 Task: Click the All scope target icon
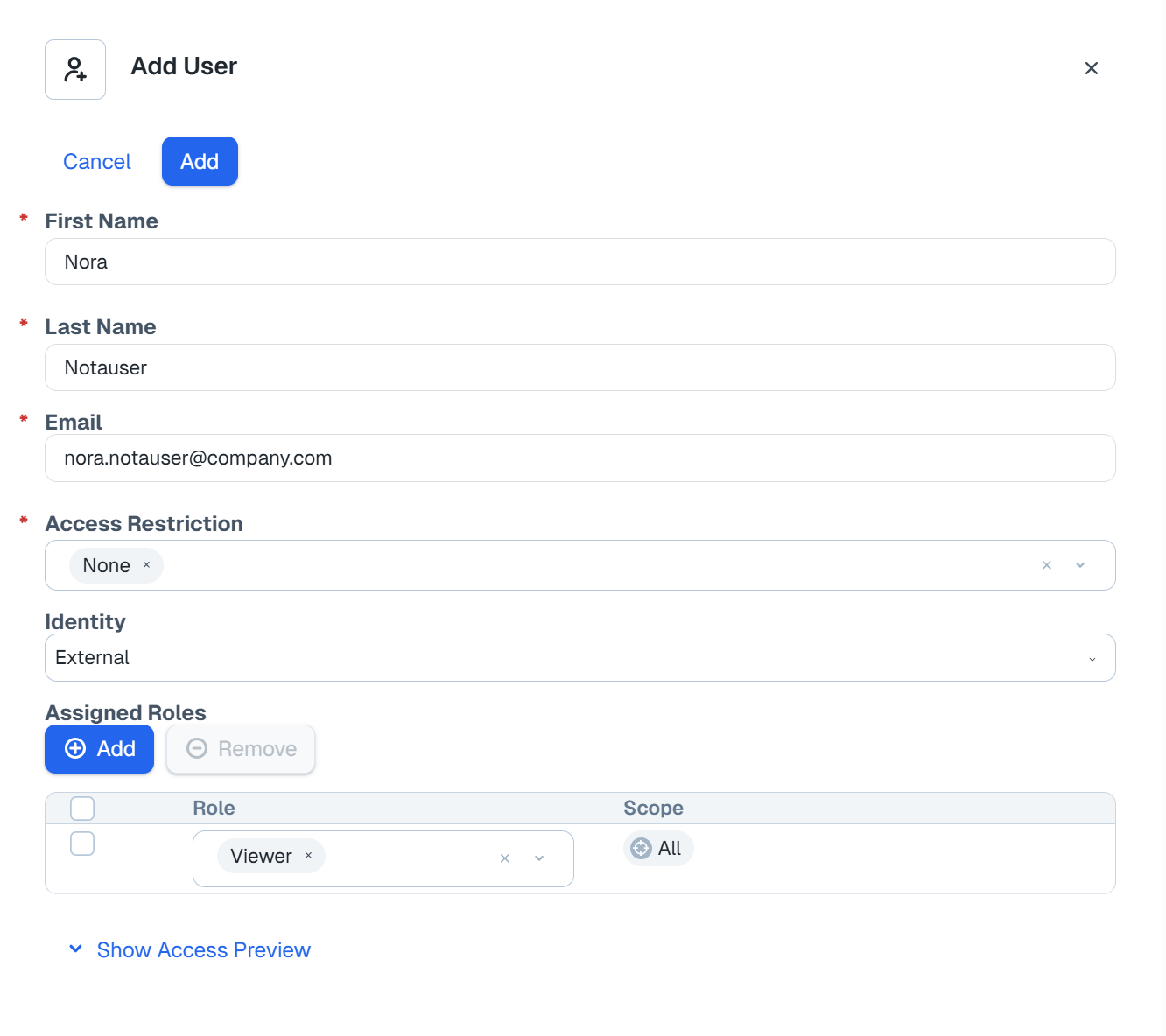tap(641, 848)
